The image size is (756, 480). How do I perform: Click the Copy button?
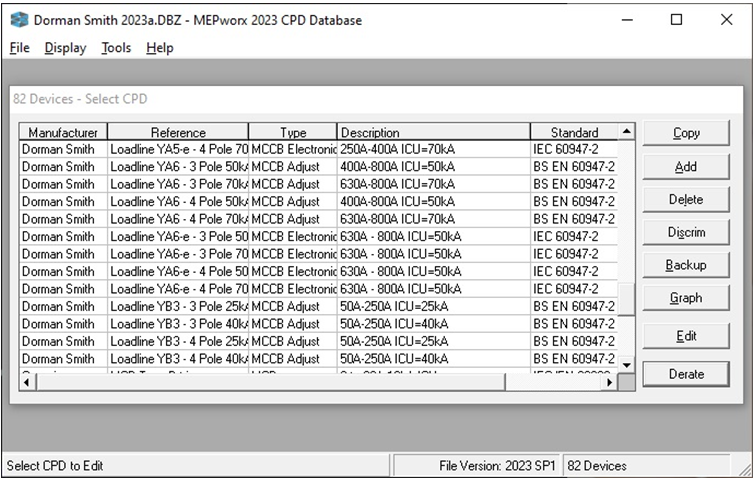[x=686, y=133]
